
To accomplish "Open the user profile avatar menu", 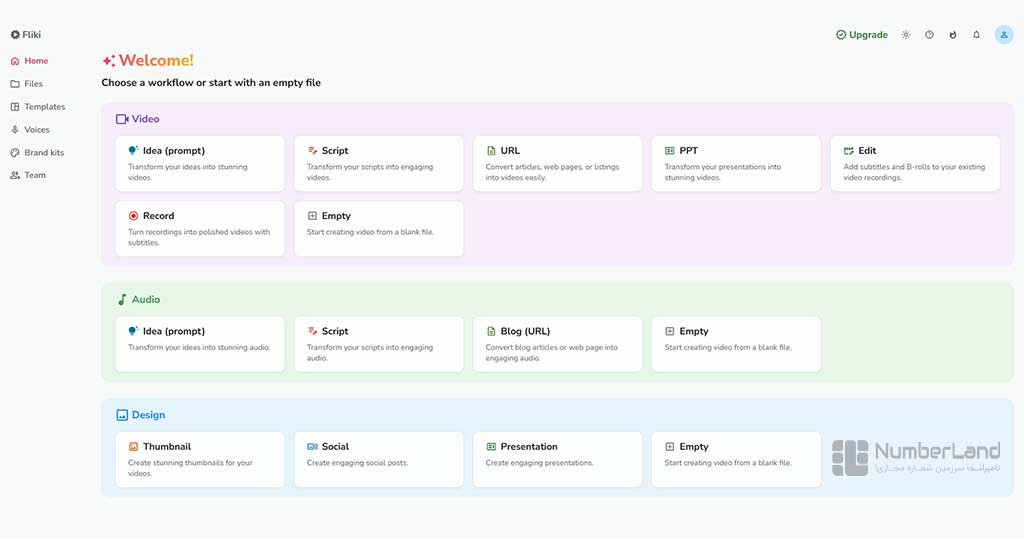I will (x=1003, y=35).
